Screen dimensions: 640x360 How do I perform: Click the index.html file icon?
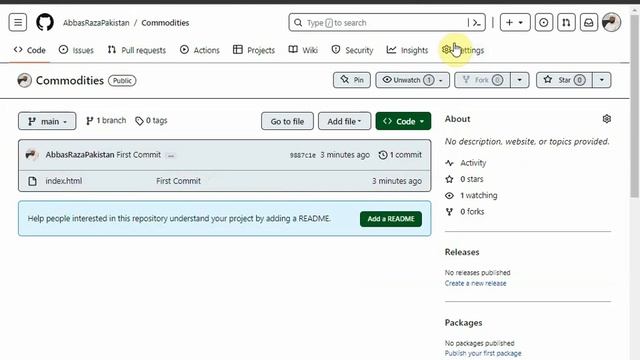point(32,181)
